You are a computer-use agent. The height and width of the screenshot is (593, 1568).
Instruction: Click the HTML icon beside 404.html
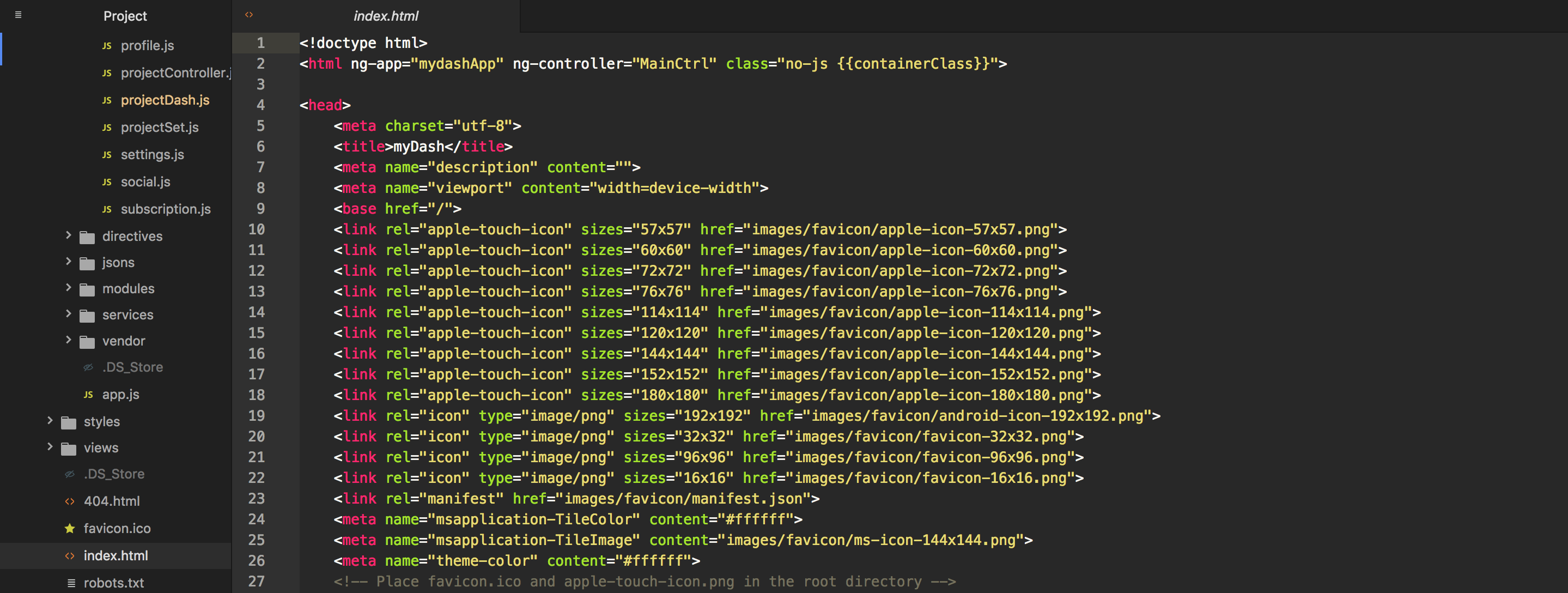[70, 501]
